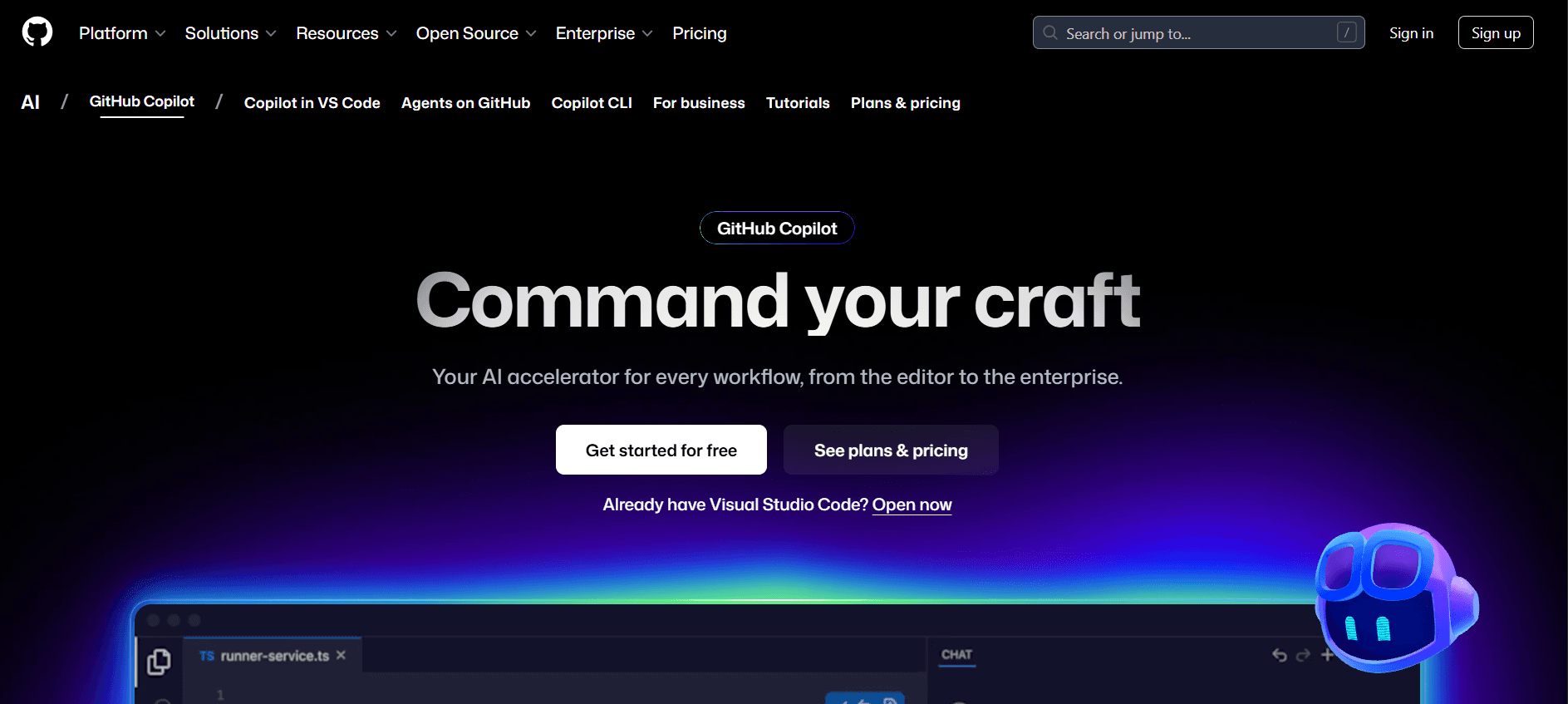Expand the Resources menu

[x=347, y=33]
